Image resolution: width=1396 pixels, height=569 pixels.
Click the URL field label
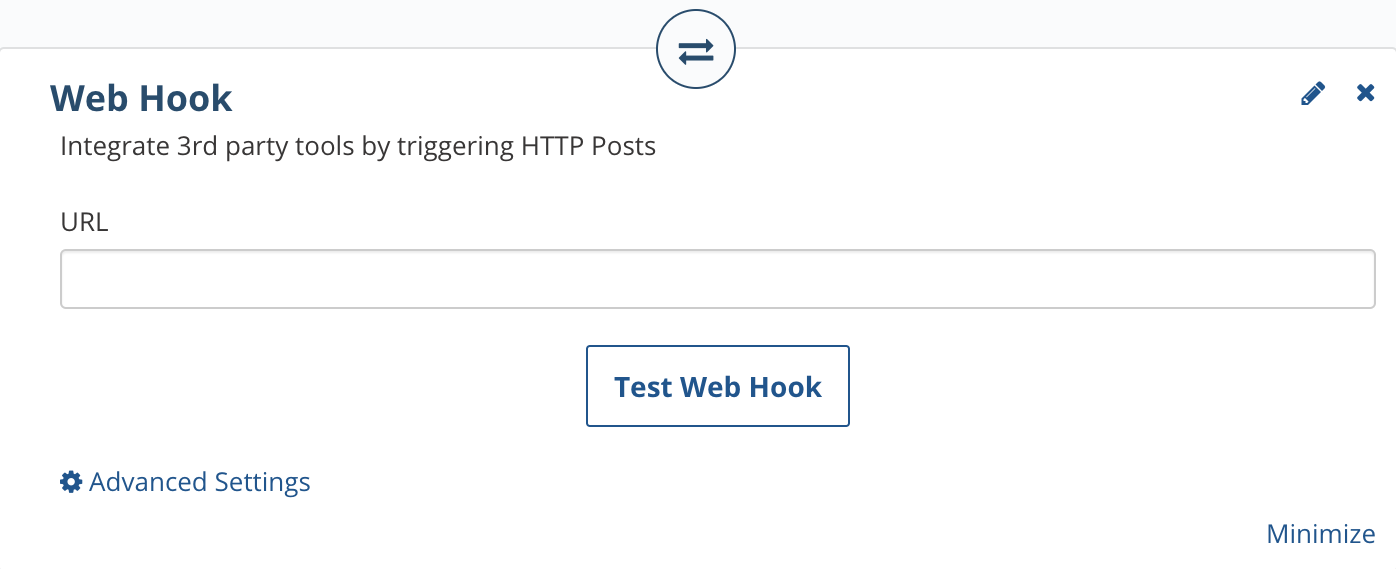coord(84,222)
